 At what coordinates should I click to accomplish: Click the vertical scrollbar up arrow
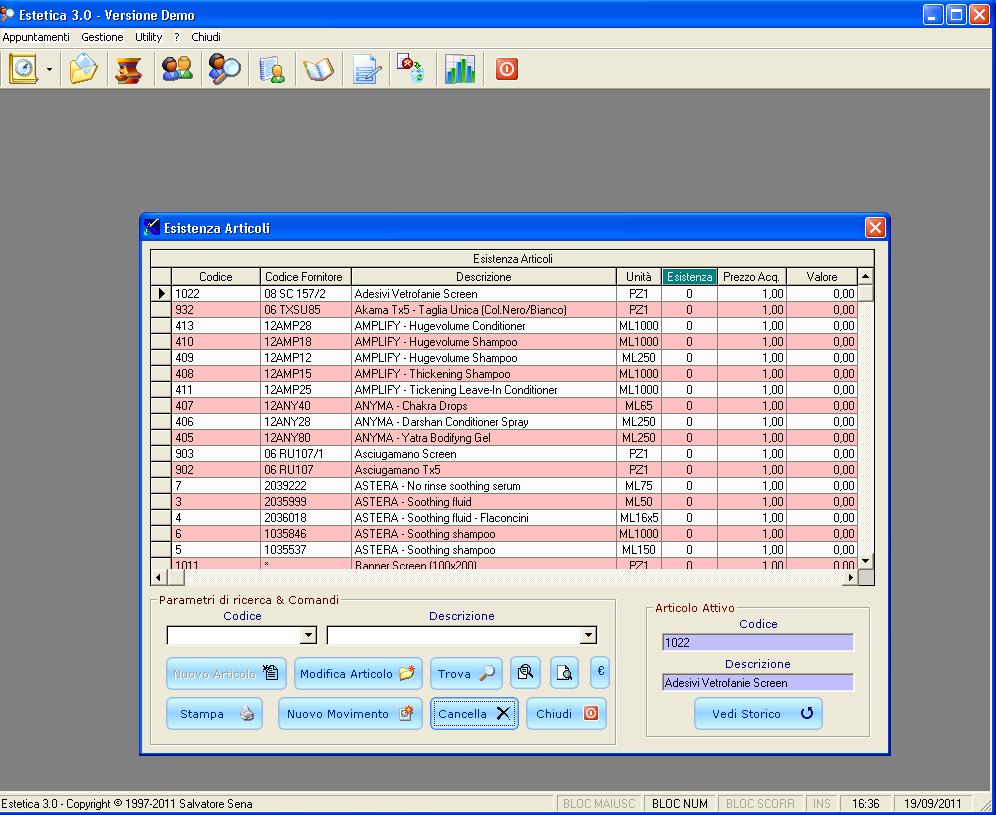click(x=865, y=276)
